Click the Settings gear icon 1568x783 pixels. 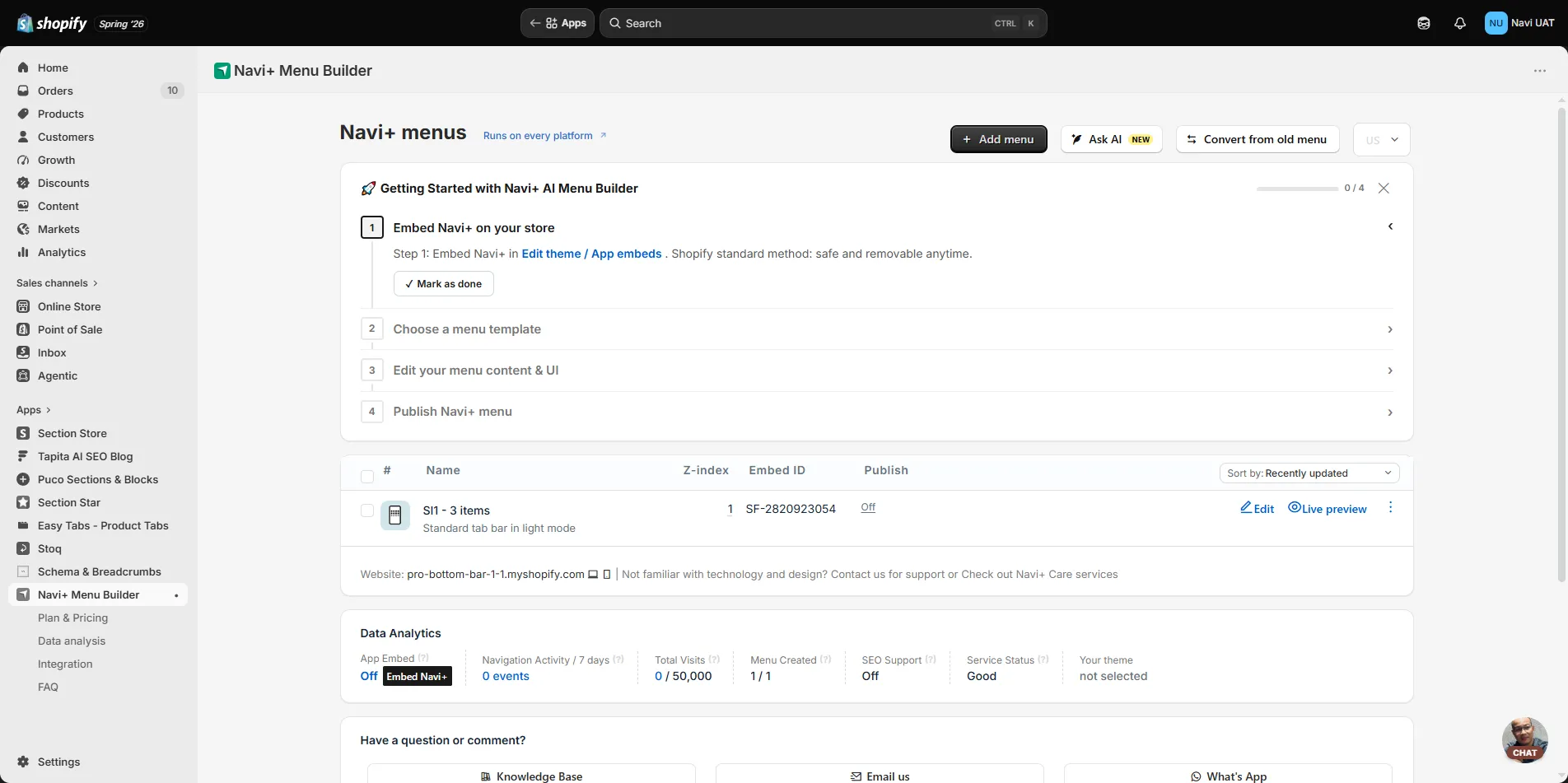pyautogui.click(x=23, y=762)
